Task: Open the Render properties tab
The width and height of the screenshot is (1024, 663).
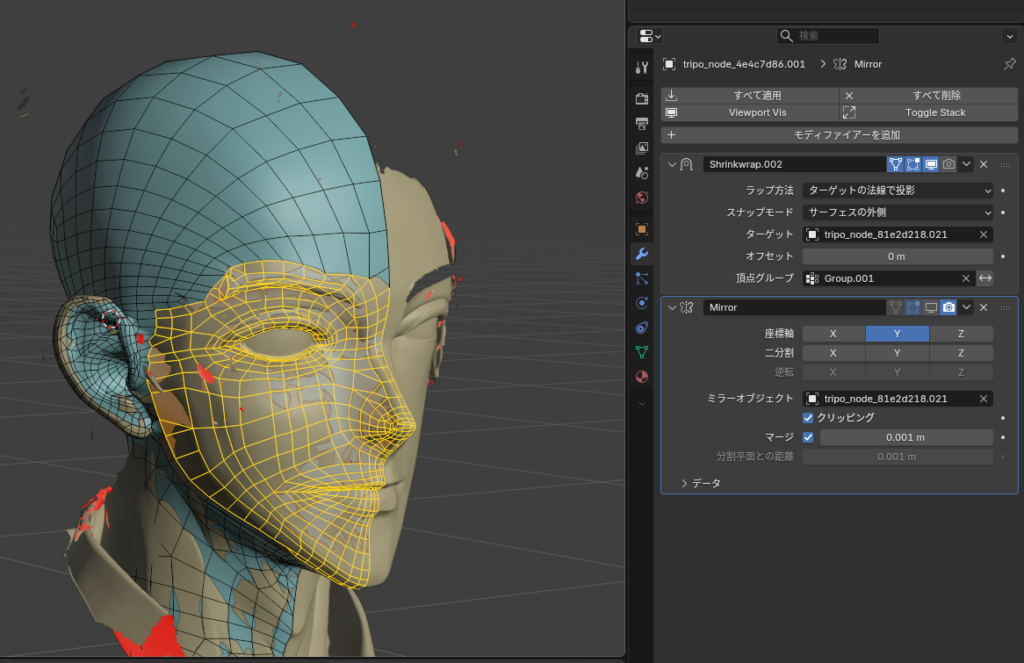Action: click(x=642, y=99)
